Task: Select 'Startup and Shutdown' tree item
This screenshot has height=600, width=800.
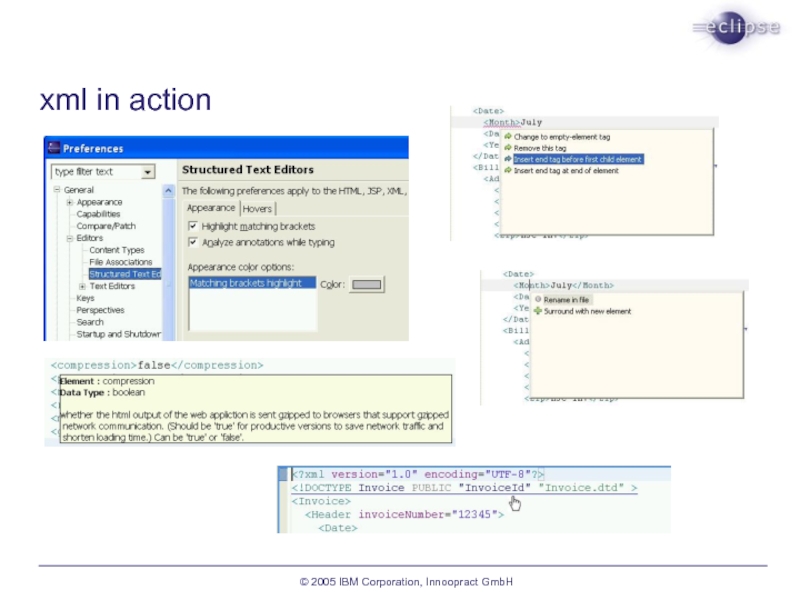Action: (118, 334)
